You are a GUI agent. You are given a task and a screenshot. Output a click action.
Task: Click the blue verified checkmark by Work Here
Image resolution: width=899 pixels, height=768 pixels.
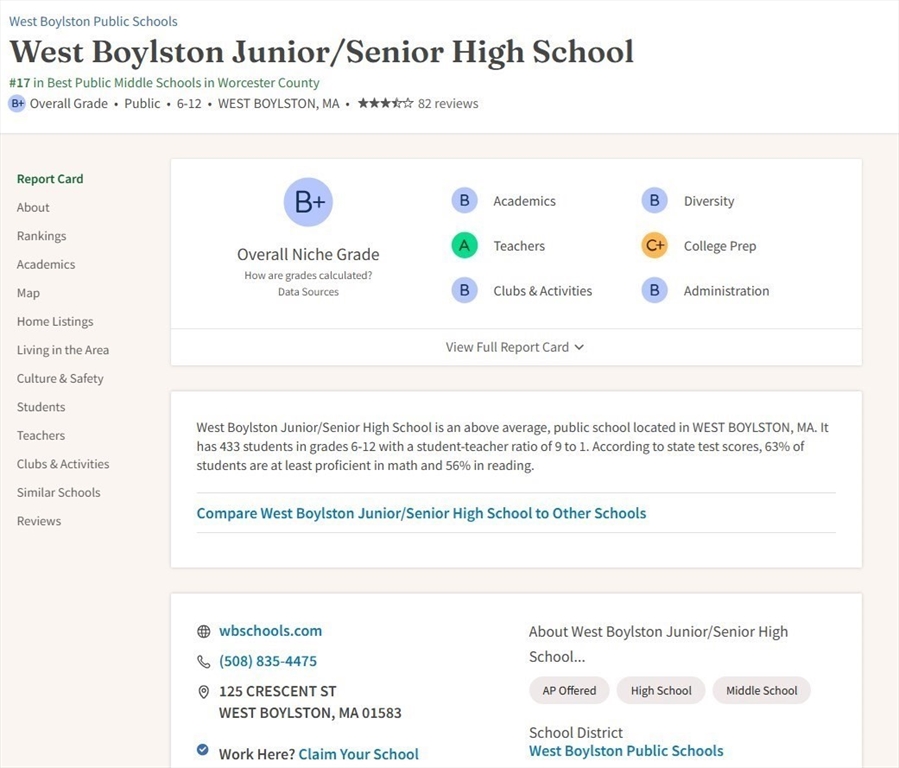[x=202, y=749]
